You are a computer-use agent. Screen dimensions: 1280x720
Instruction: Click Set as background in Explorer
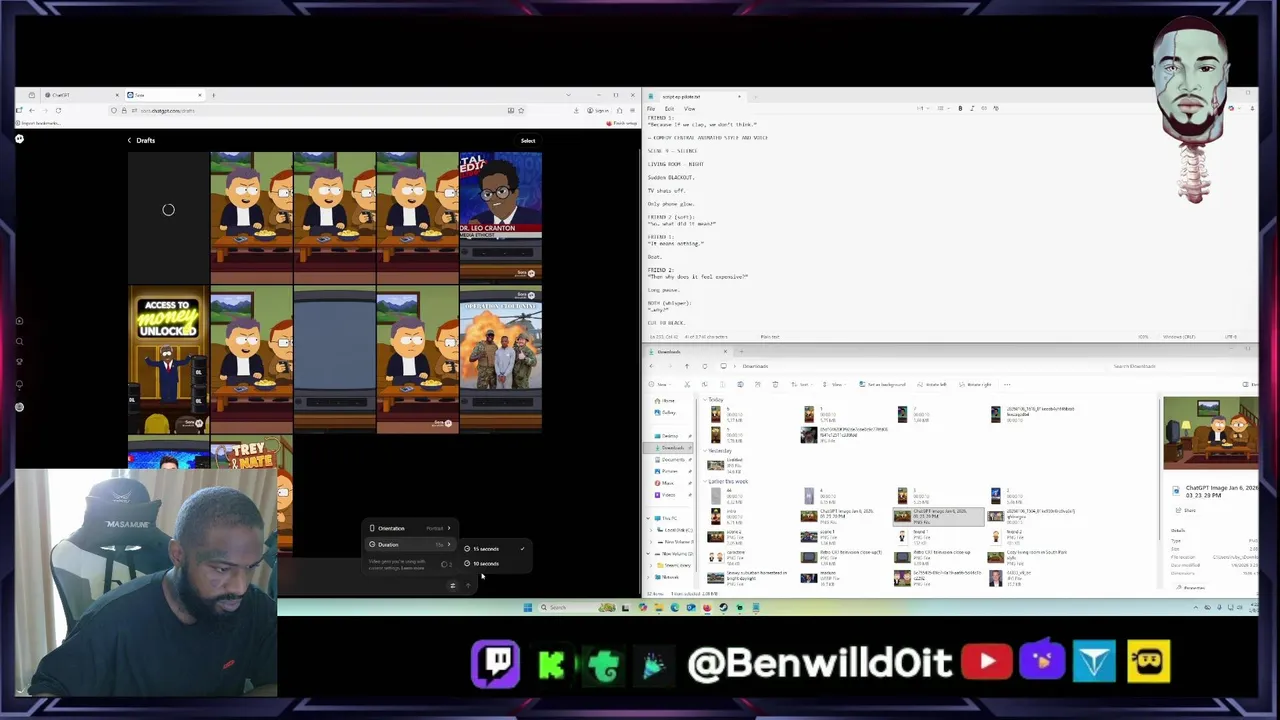click(882, 384)
